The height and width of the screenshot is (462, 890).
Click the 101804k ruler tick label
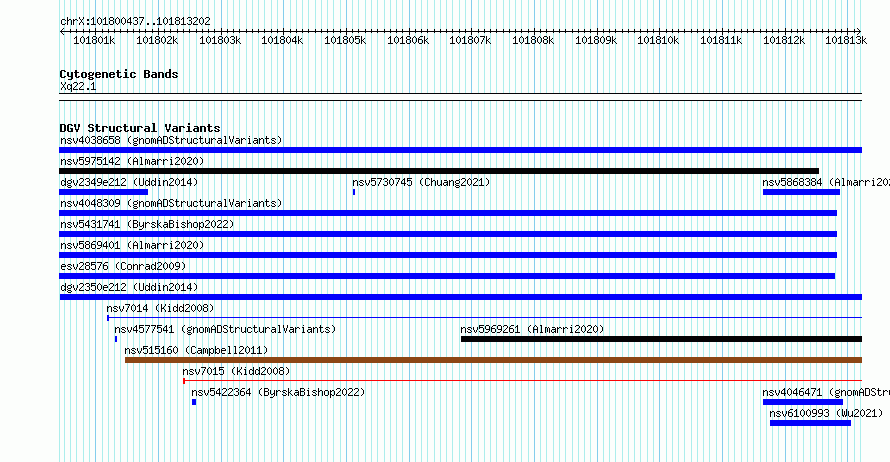pyautogui.click(x=282, y=40)
